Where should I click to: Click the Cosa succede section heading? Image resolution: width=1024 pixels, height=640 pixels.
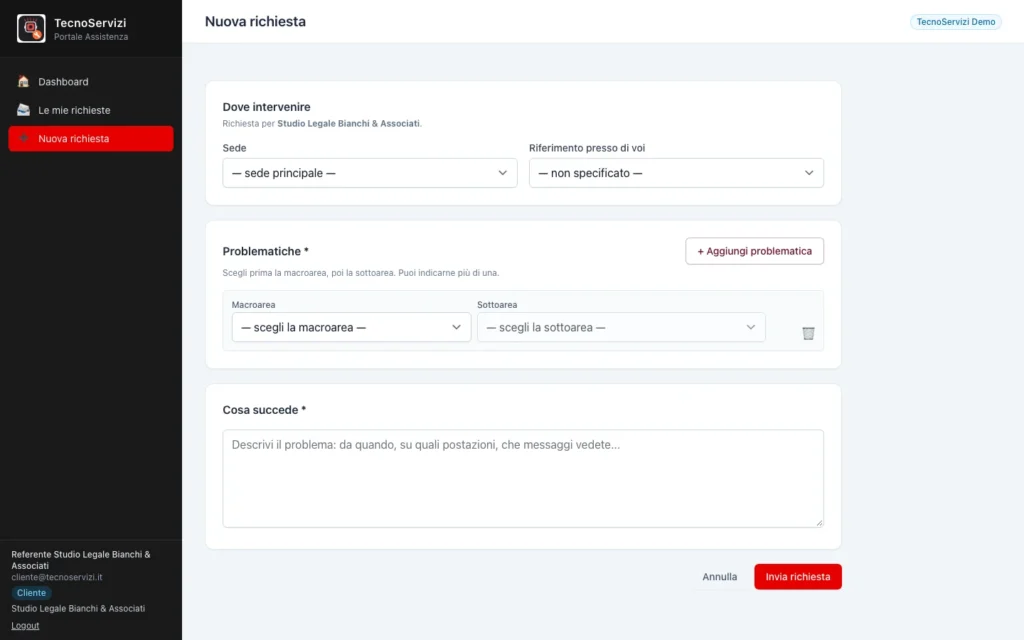pos(264,410)
